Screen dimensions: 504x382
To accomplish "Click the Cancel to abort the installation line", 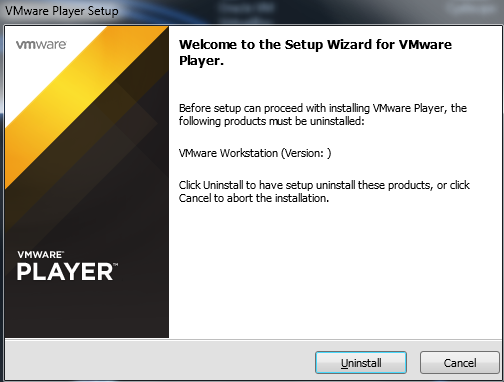I will [254, 198].
